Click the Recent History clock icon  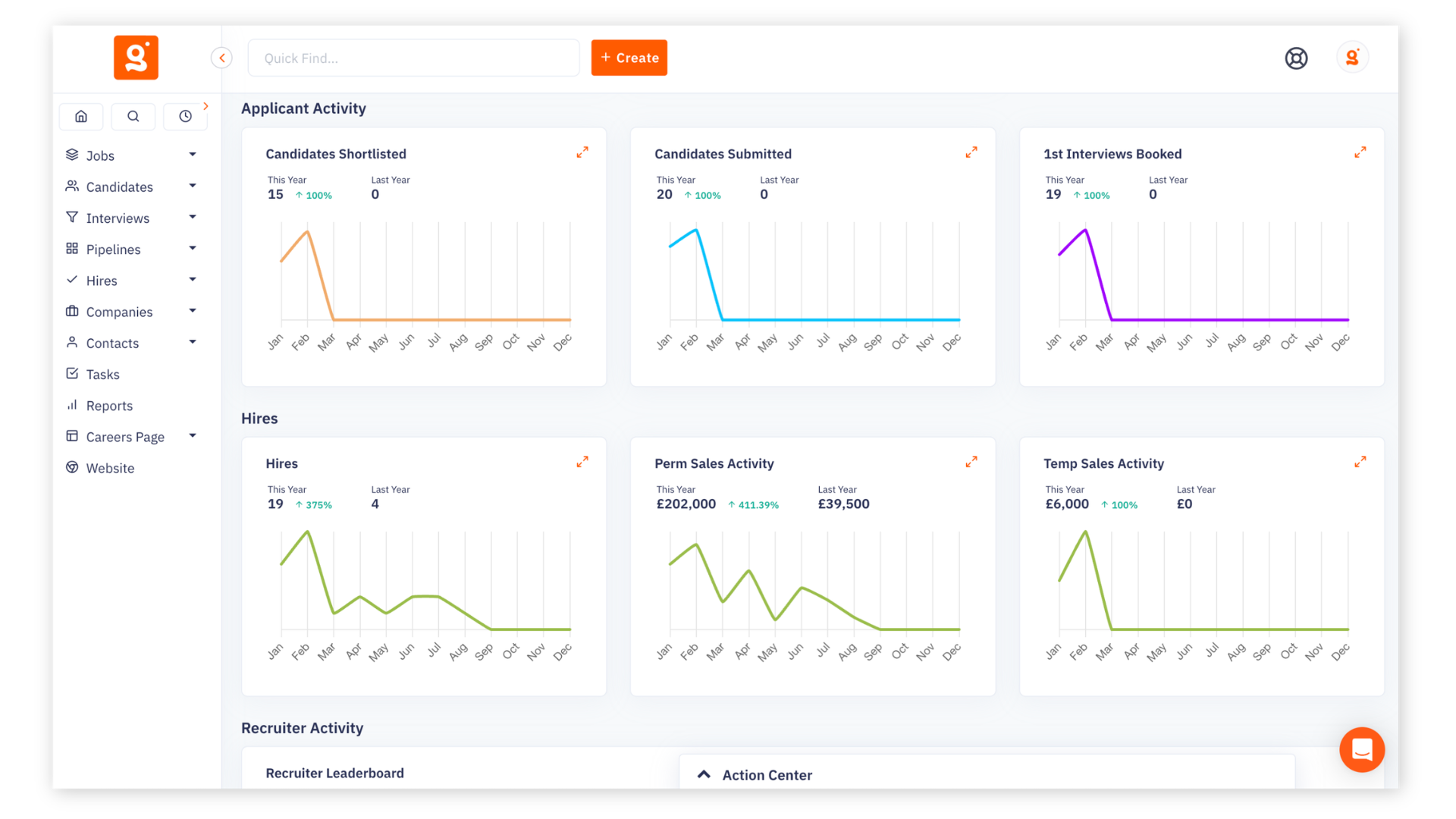tap(186, 116)
